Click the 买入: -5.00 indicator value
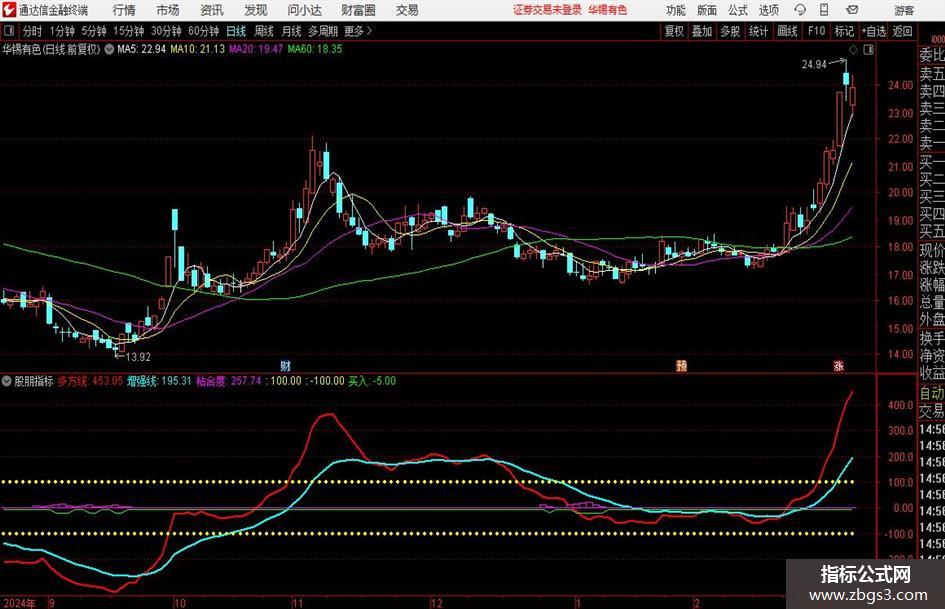 tap(372, 381)
